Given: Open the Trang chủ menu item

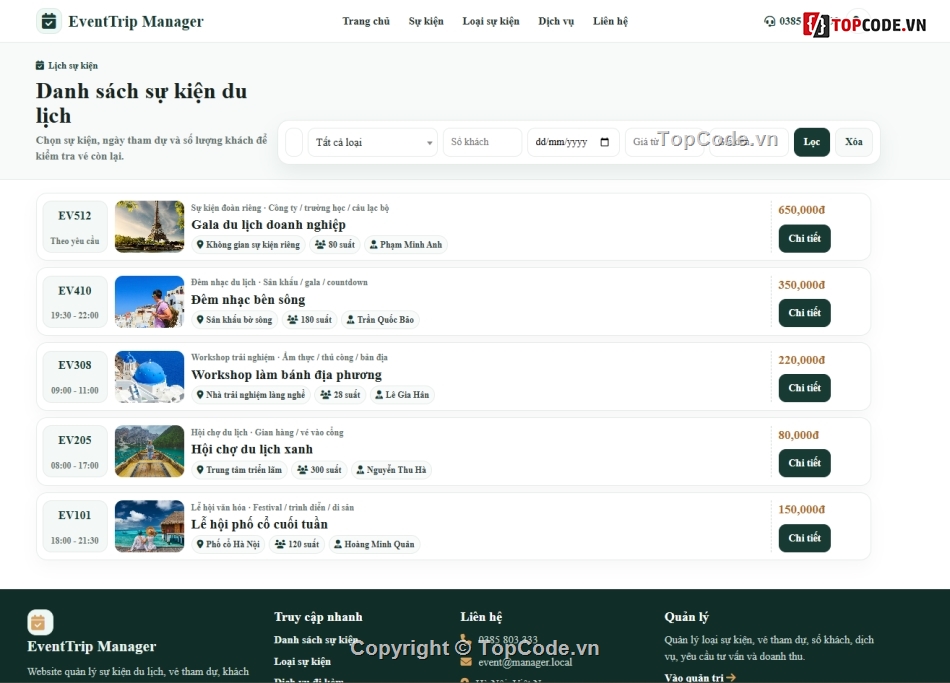Looking at the screenshot, I should click(366, 21).
